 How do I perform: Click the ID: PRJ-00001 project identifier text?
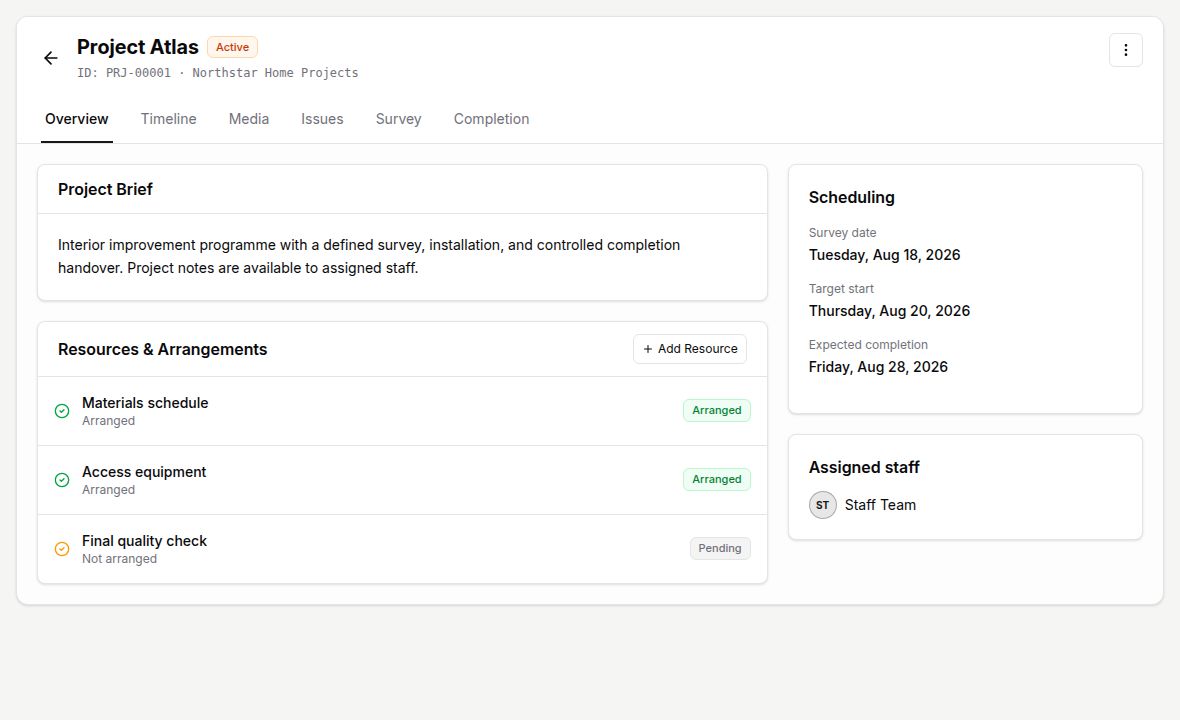click(124, 73)
